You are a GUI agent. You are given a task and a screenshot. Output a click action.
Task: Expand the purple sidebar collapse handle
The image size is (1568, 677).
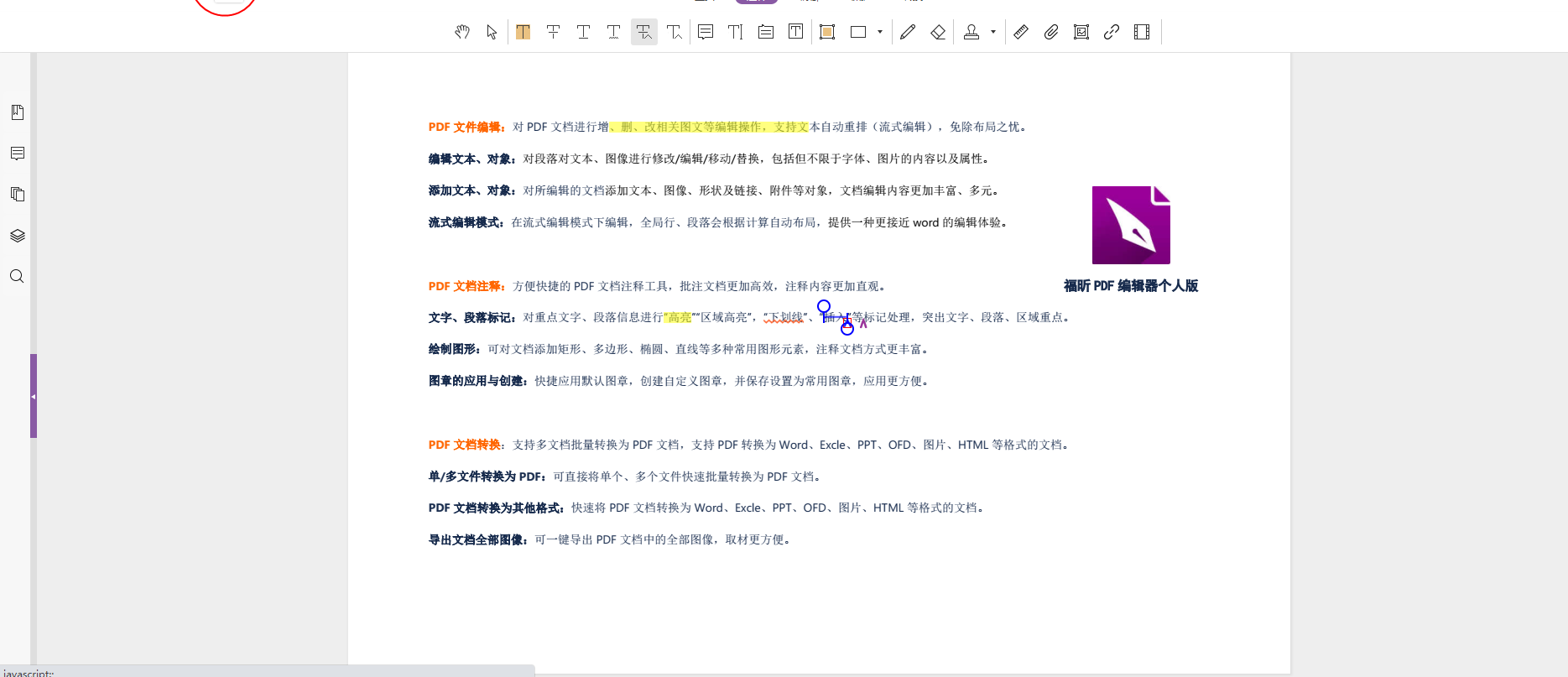(34, 396)
